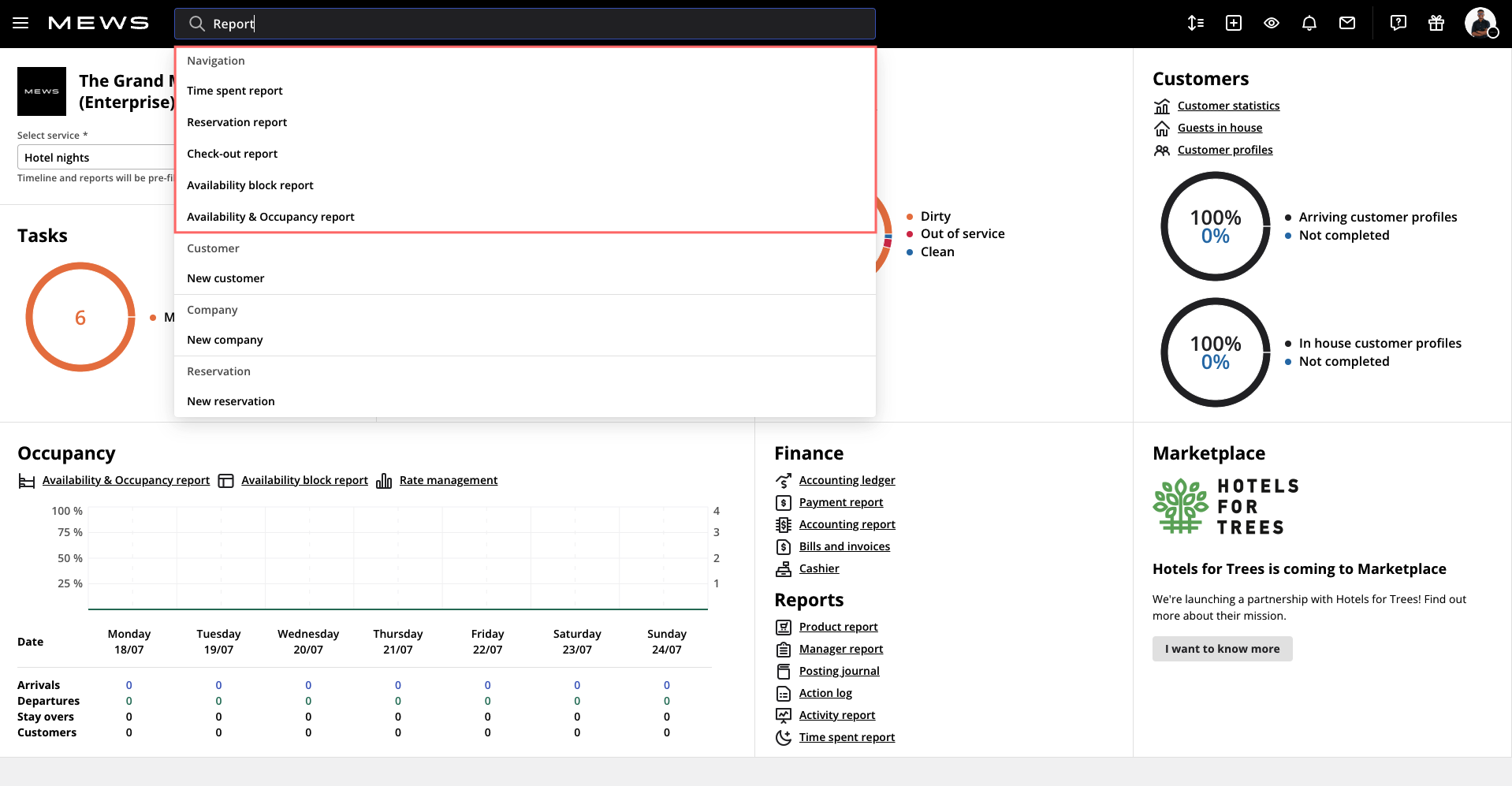
Task: Select Check-out report from search results
Action: (x=233, y=154)
